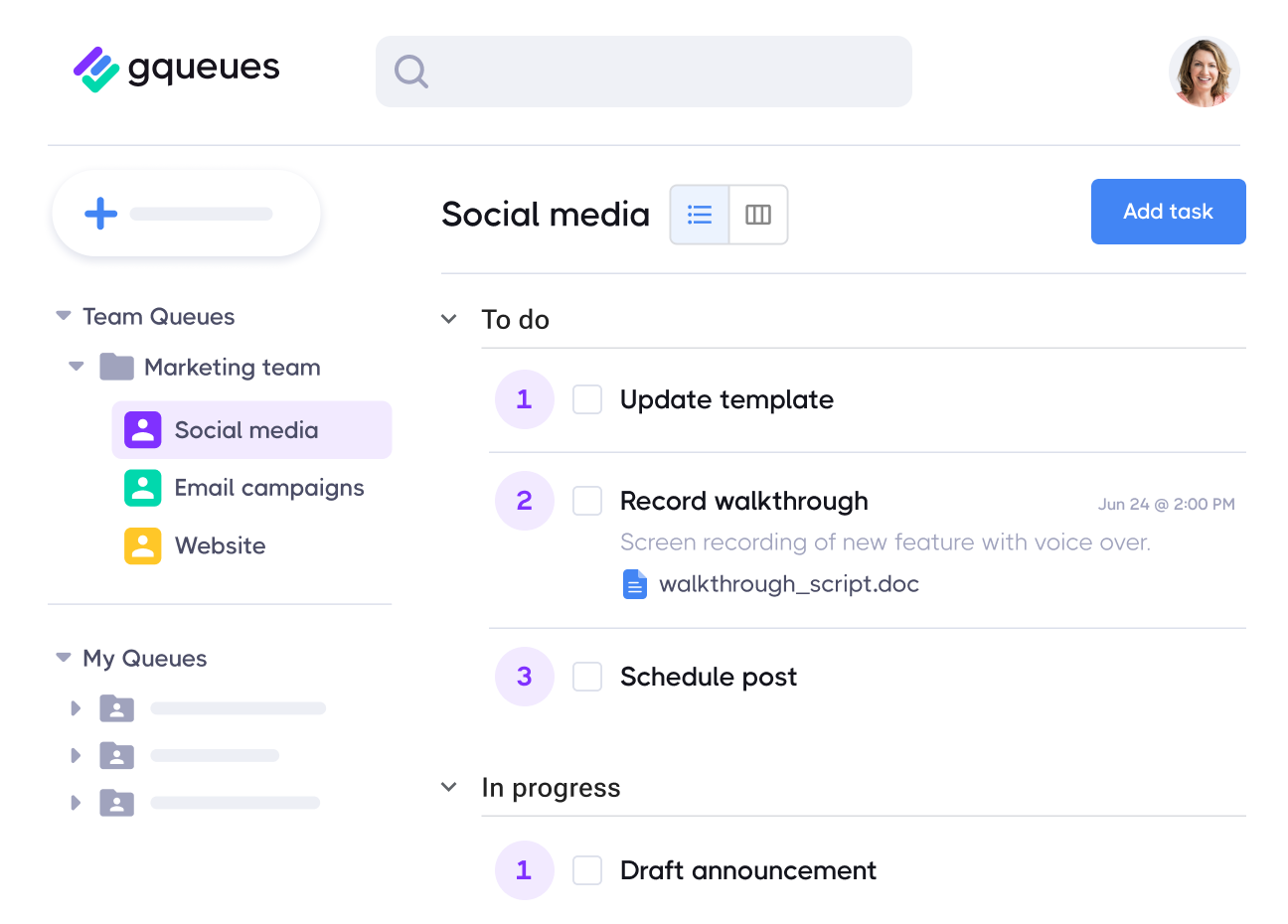Screen dimensions: 1288x924
Task: Click the first My Queues folder icon
Action: (x=117, y=708)
